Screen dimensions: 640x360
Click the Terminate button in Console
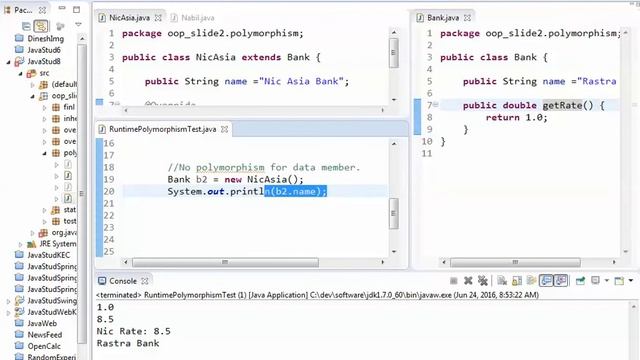pyautogui.click(x=453, y=281)
